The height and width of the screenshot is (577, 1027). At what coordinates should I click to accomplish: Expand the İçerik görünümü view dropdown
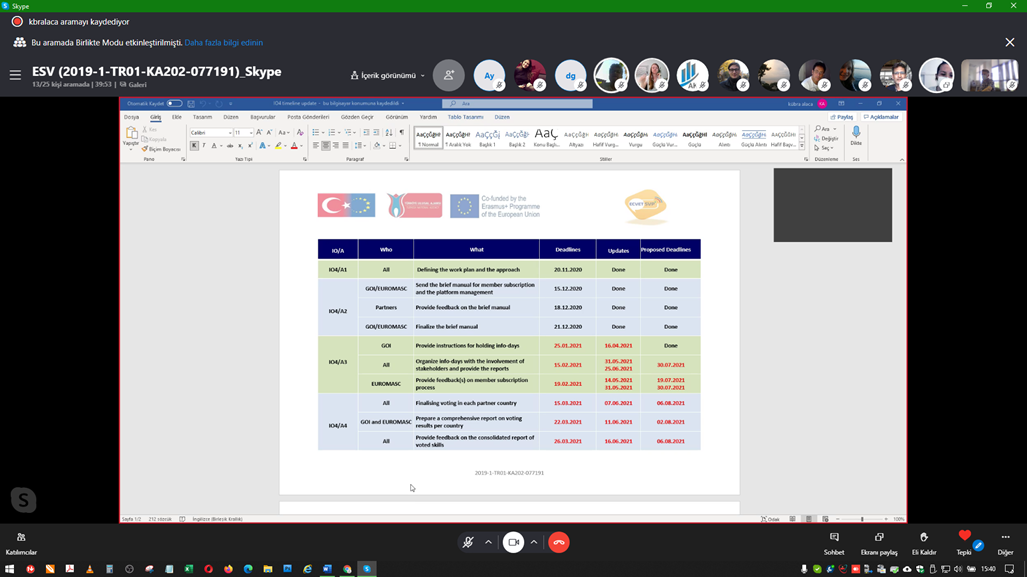[x=388, y=75]
